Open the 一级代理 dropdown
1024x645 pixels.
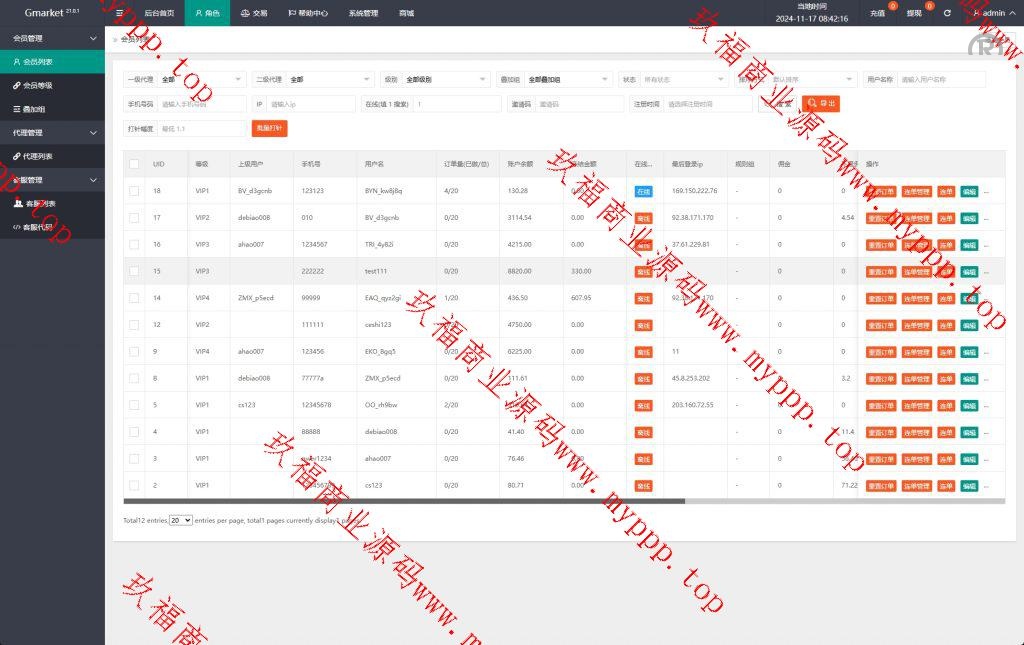click(x=184, y=79)
